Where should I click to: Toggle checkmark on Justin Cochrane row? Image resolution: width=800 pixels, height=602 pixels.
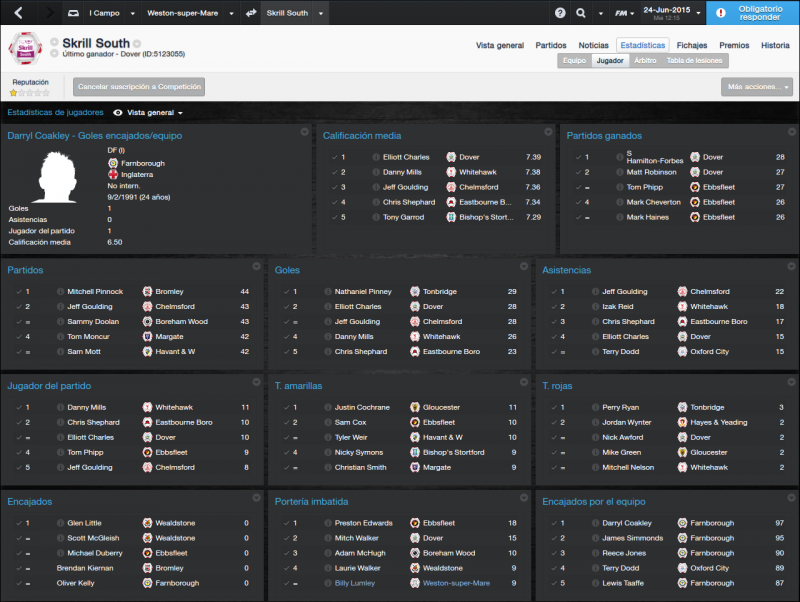[287, 408]
